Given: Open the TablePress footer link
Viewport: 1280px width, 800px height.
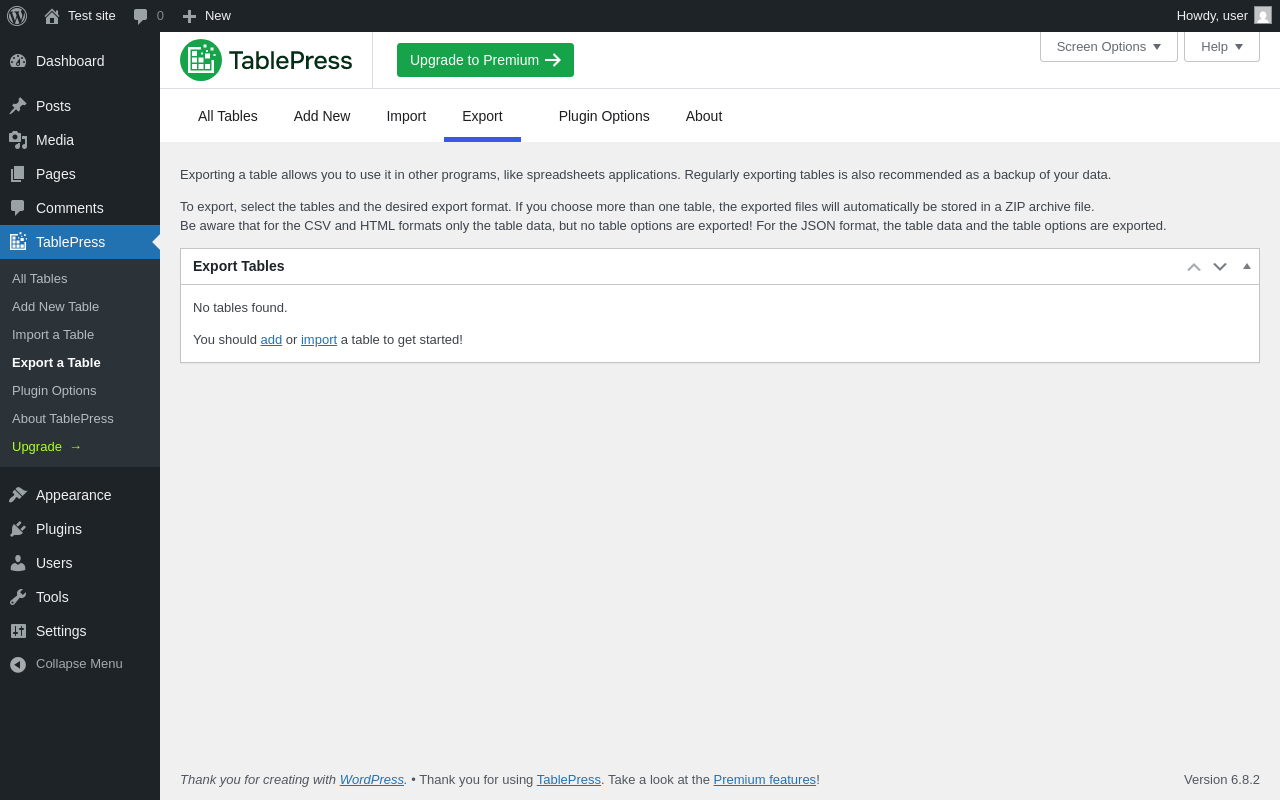Looking at the screenshot, I should 569,779.
